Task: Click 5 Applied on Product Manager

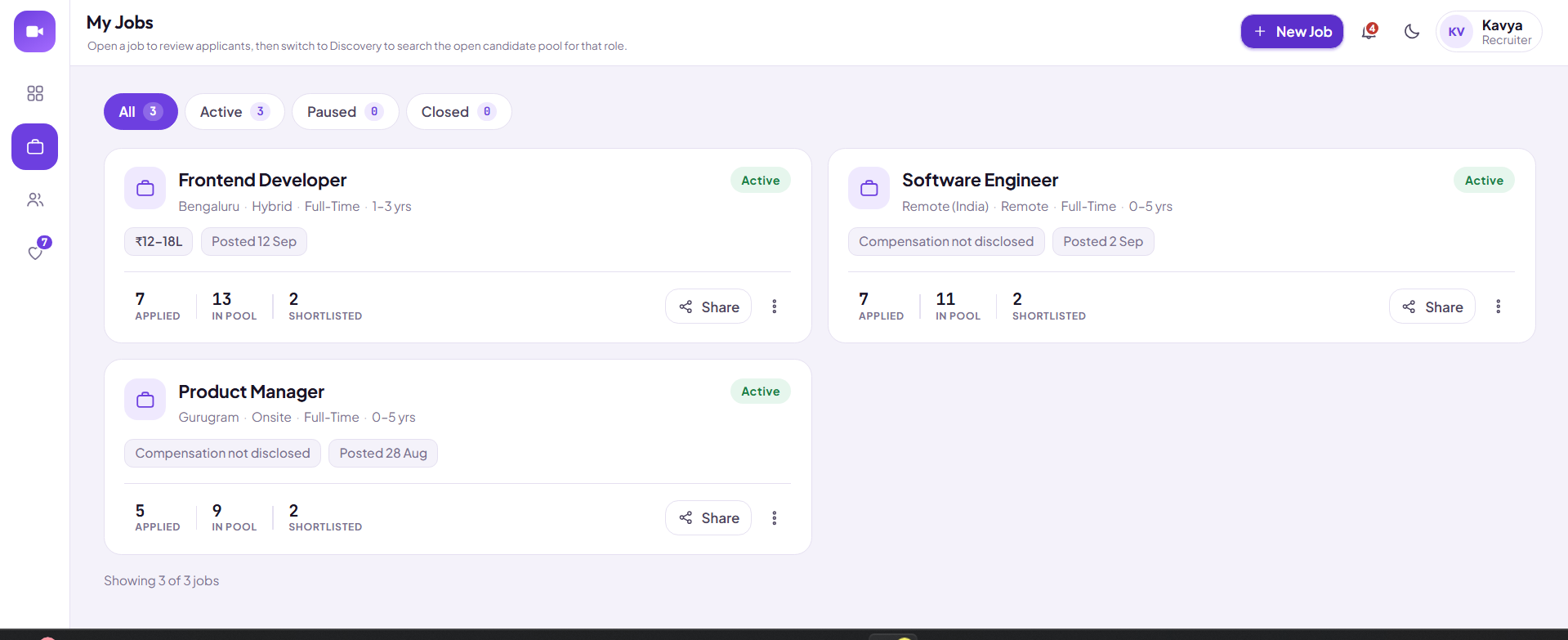Action: 158,518
